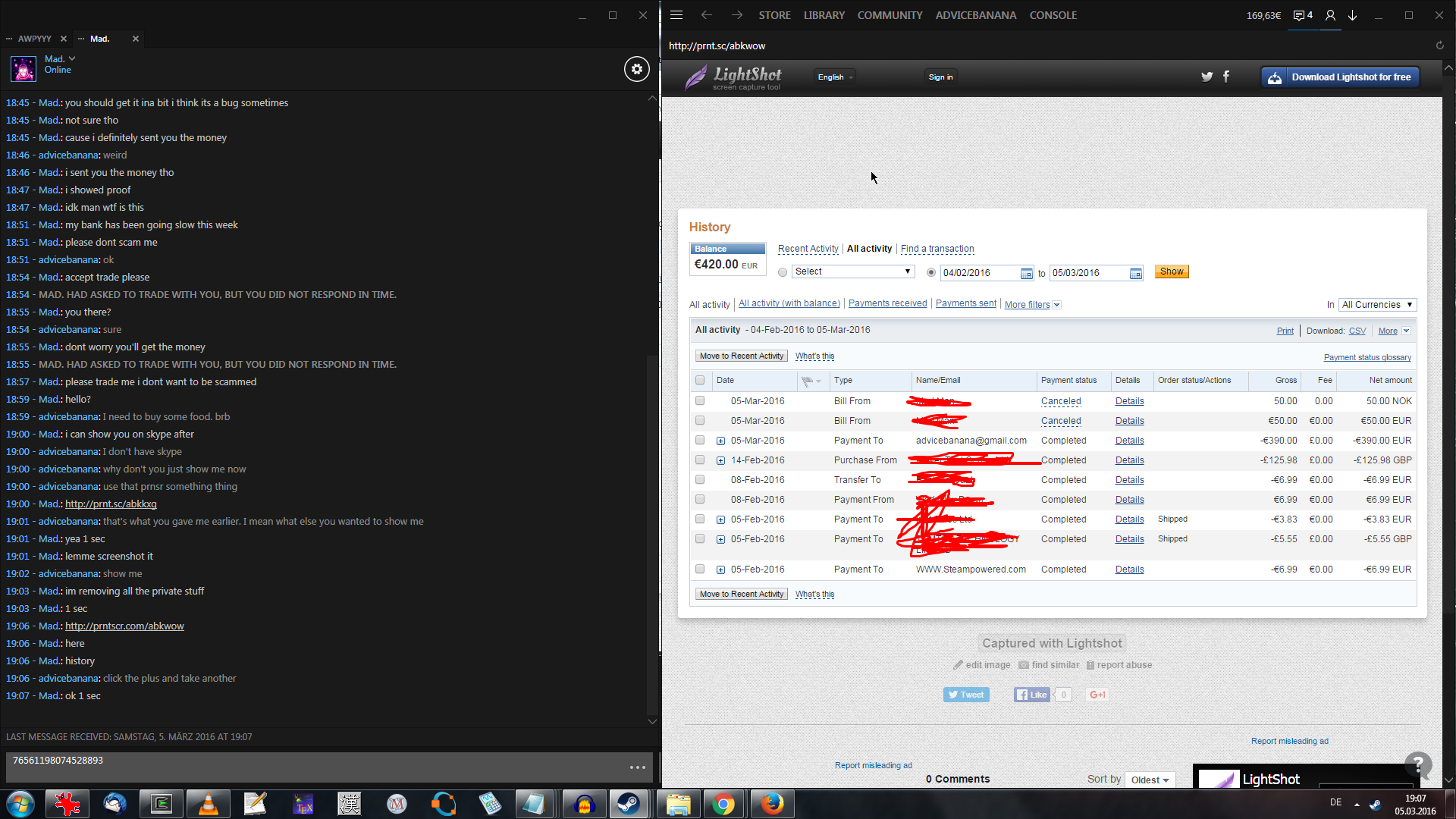1456x819 pixels.
Task: Open chat settings gear icon
Action: 637,69
